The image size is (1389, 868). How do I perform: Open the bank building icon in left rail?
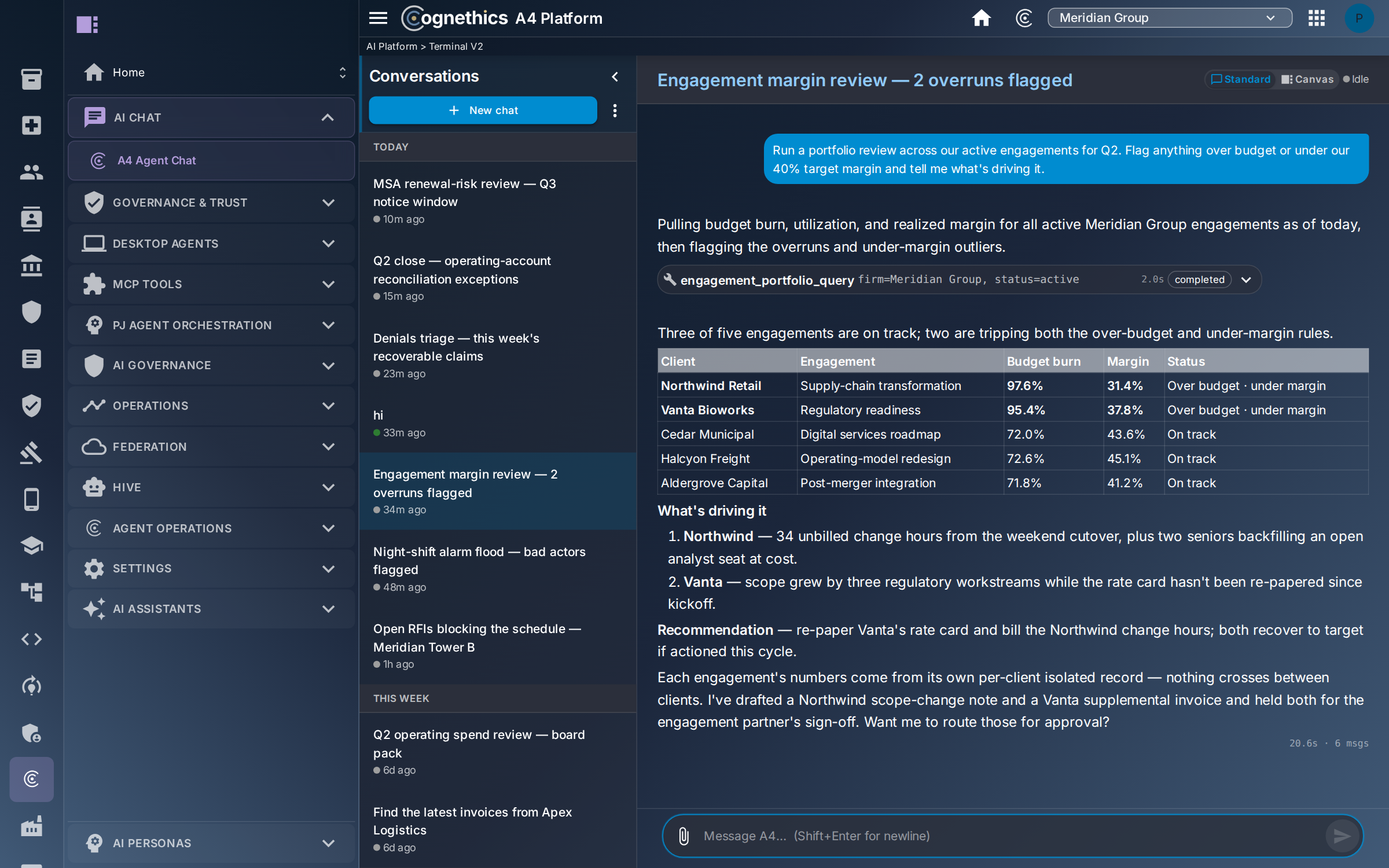click(x=31, y=266)
